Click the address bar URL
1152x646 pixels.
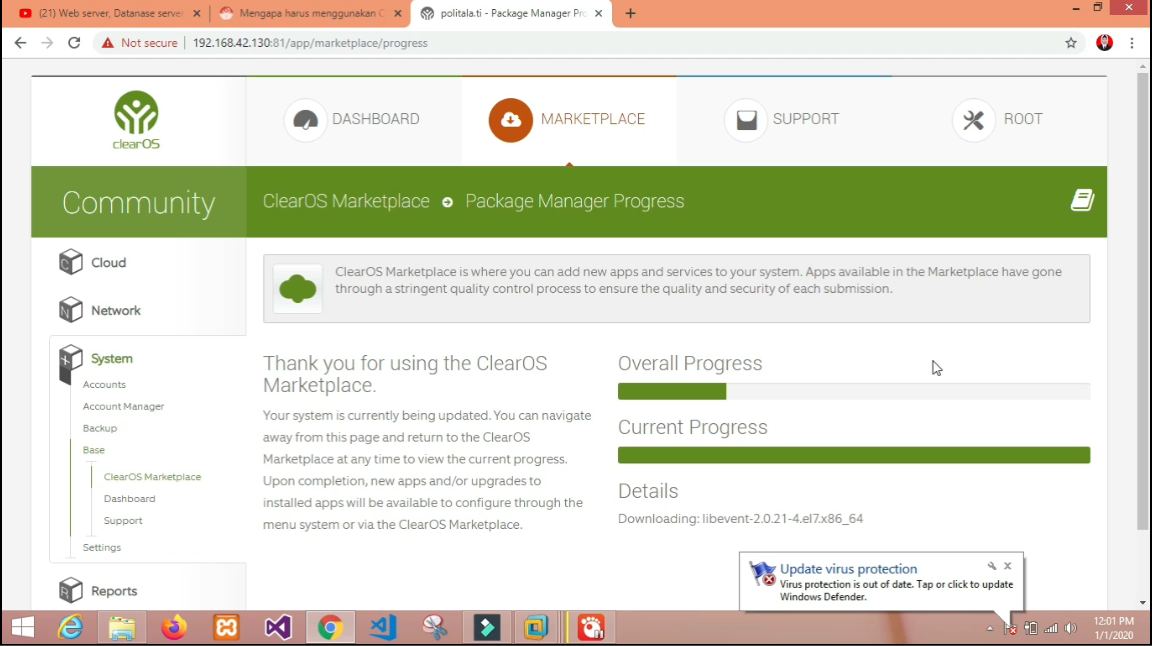[310, 43]
